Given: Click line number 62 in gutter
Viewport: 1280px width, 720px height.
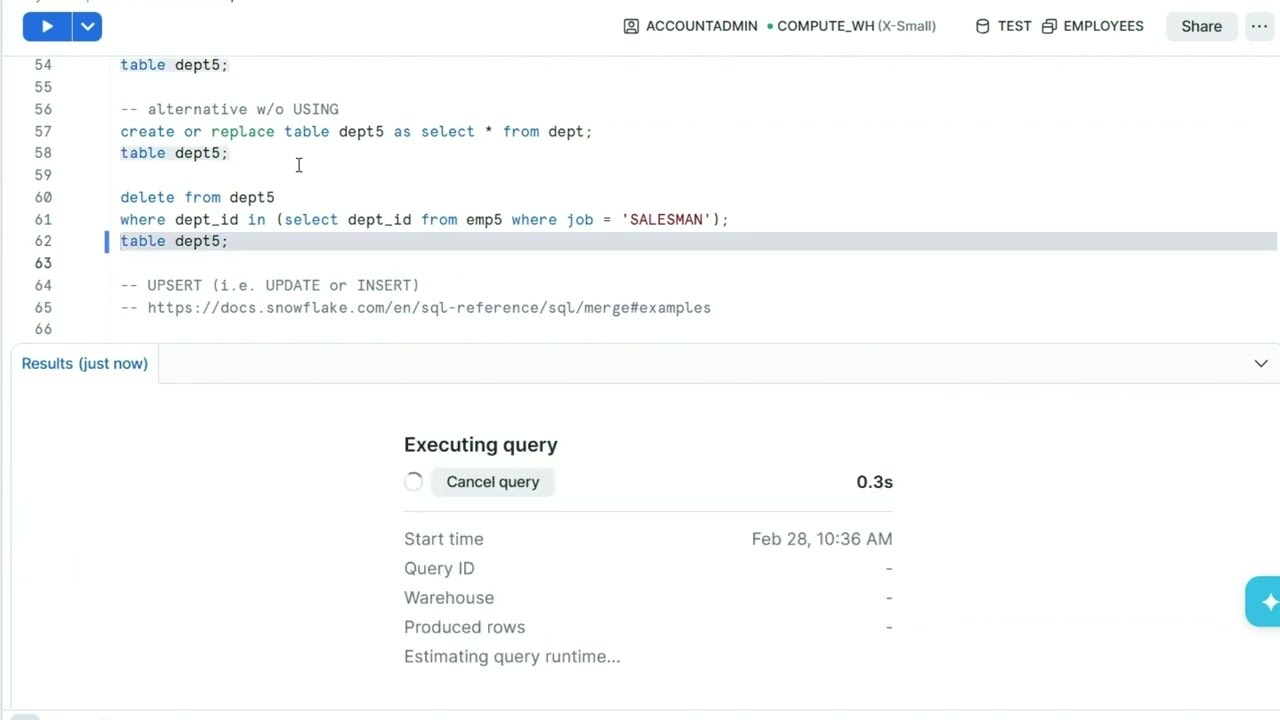Looking at the screenshot, I should click(43, 241).
